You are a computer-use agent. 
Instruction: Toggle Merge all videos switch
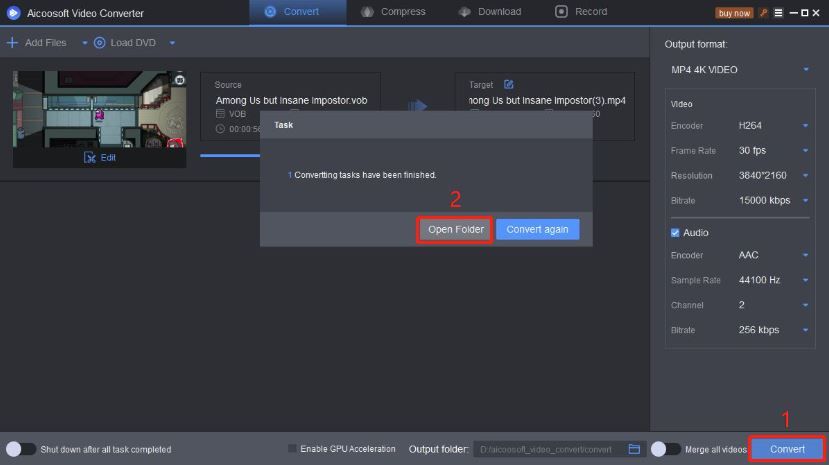666,449
